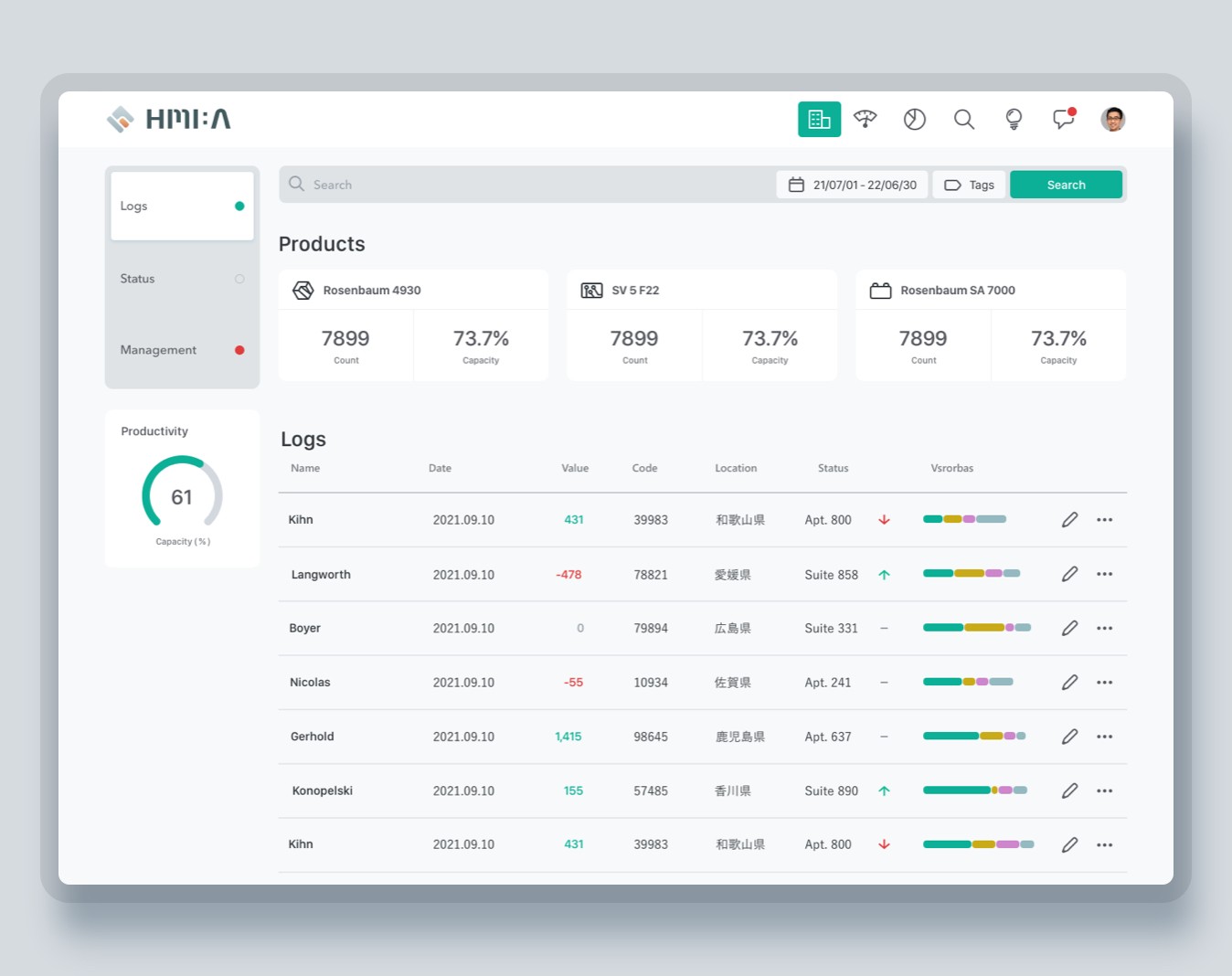
Task: Sort logs by the Date column header
Action: [x=440, y=469]
